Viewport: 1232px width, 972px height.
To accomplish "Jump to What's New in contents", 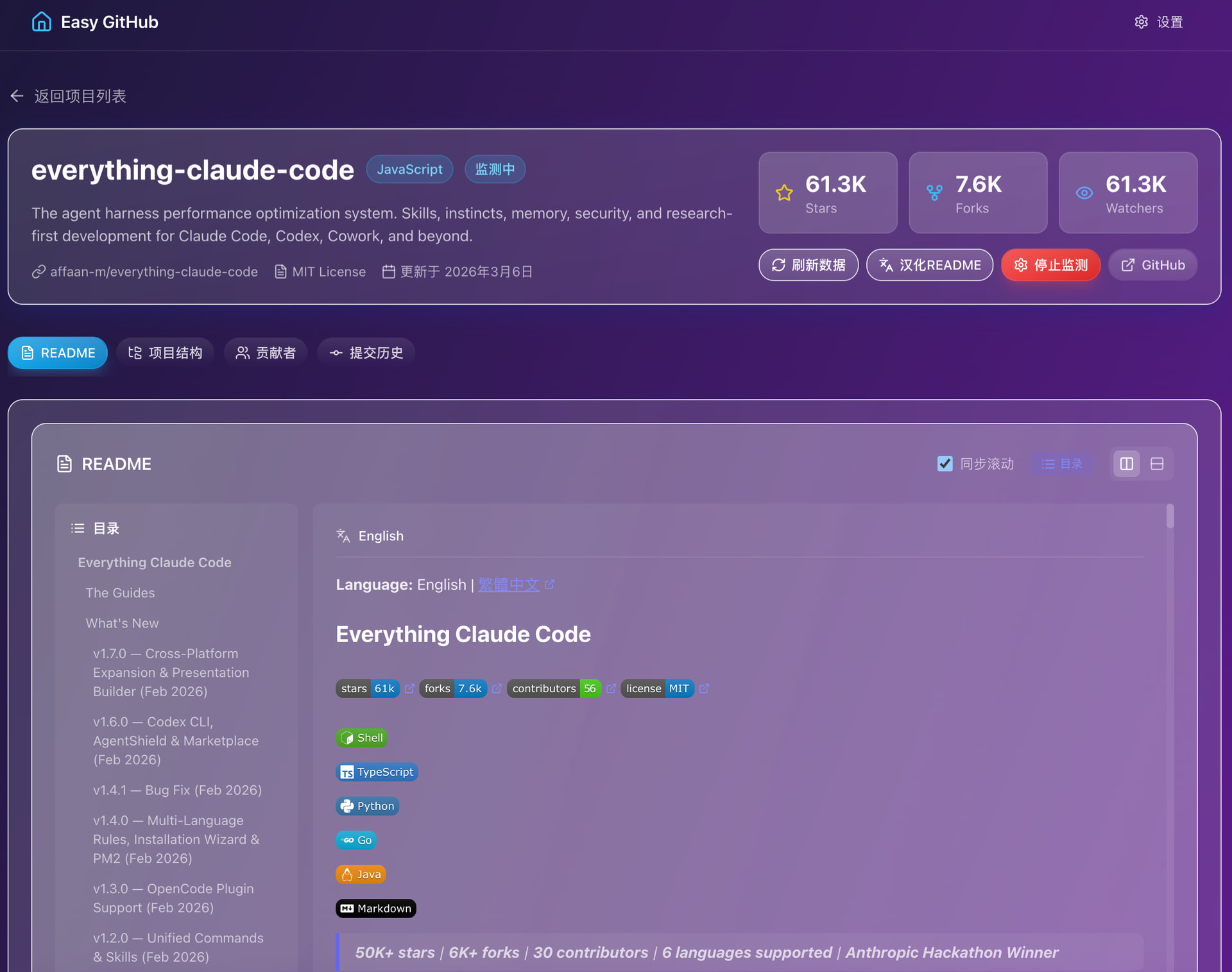I will pyautogui.click(x=122, y=623).
